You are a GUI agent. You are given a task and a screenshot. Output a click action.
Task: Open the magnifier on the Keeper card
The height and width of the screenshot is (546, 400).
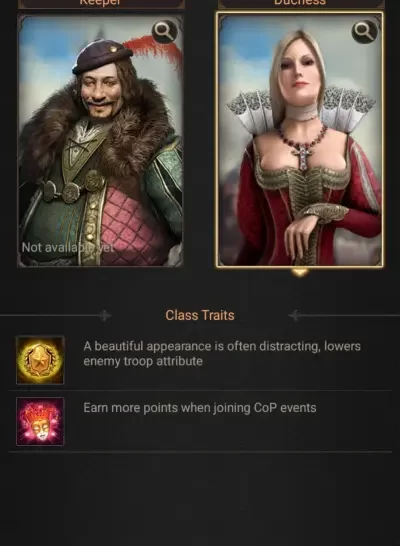[x=165, y=32]
